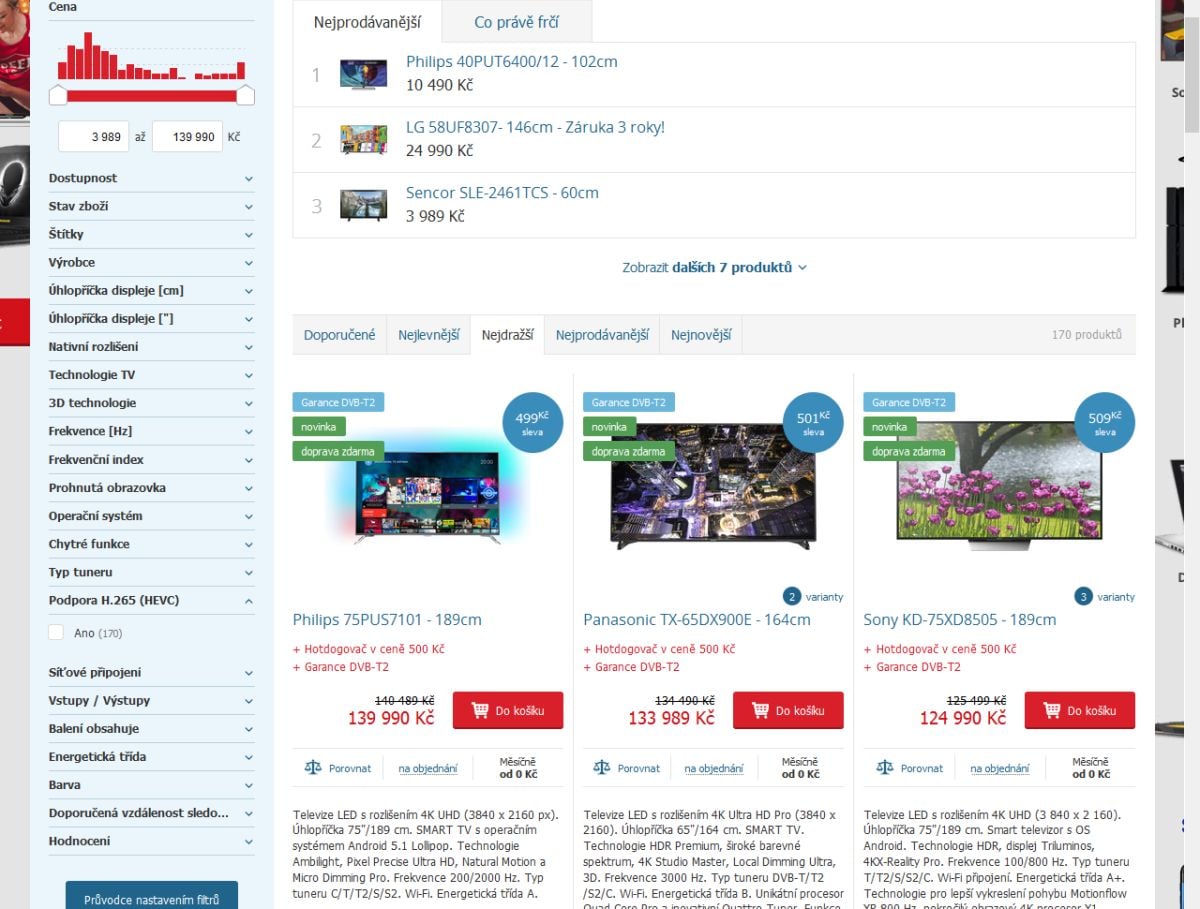1200x909 pixels.
Task: Click the scales icon for Sony KD-75XD8505 compare
Action: (x=884, y=768)
